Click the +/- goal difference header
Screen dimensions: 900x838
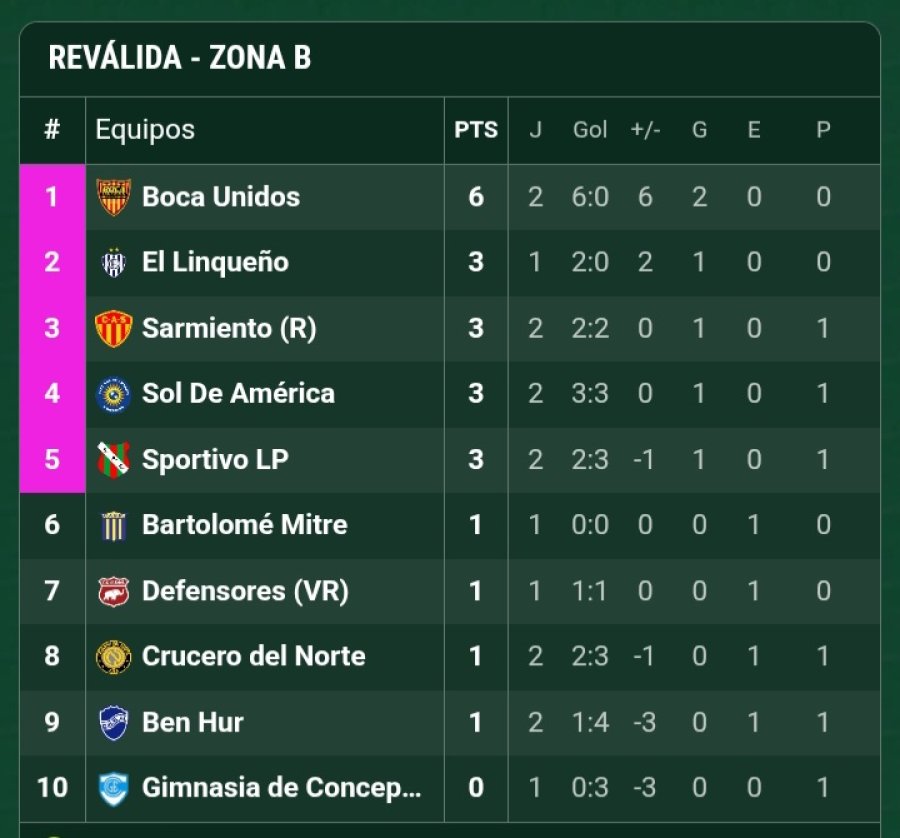(x=645, y=130)
